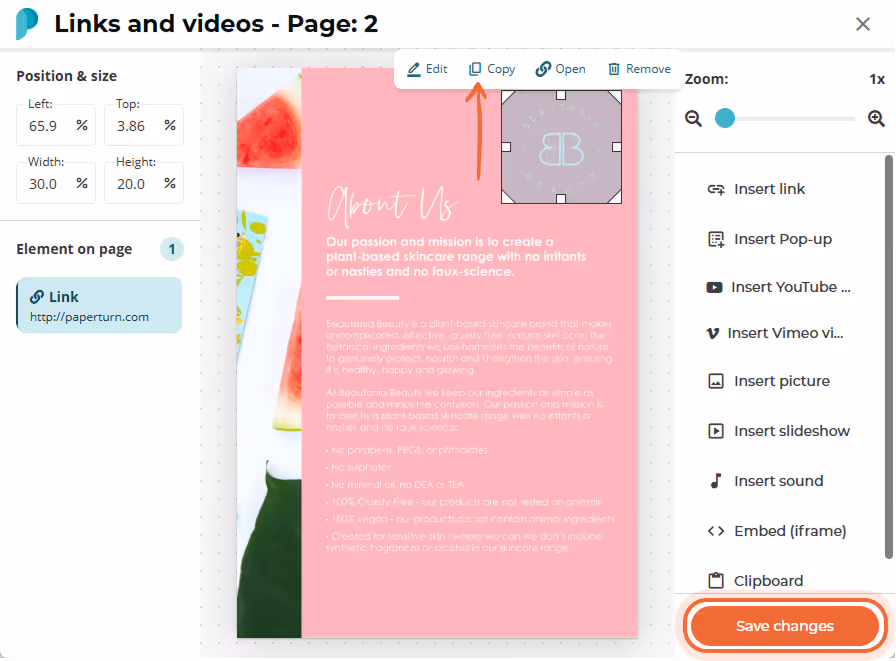
Task: Click the Insert sound note icon
Action: tap(715, 481)
